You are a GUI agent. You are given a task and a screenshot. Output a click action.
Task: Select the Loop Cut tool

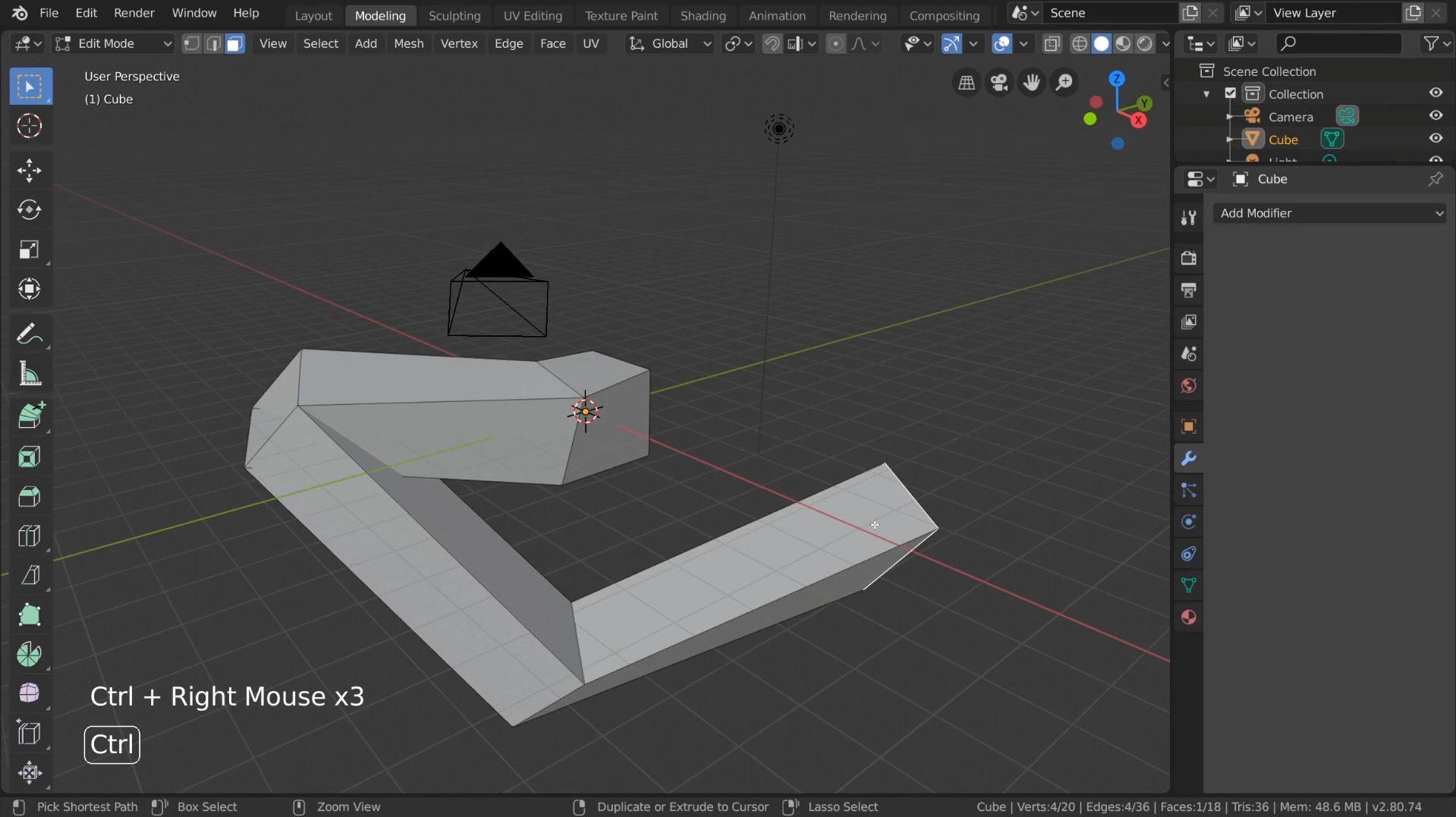[29, 536]
